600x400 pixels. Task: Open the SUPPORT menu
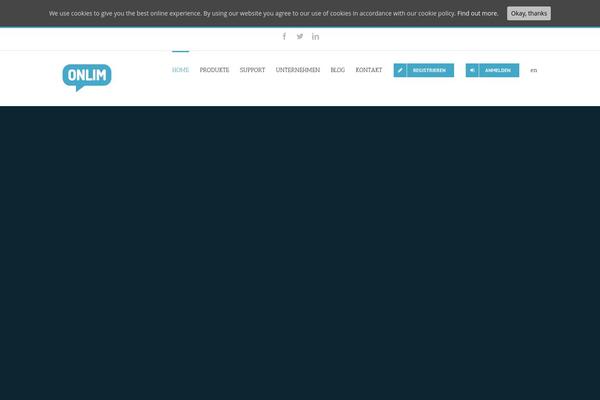click(252, 70)
